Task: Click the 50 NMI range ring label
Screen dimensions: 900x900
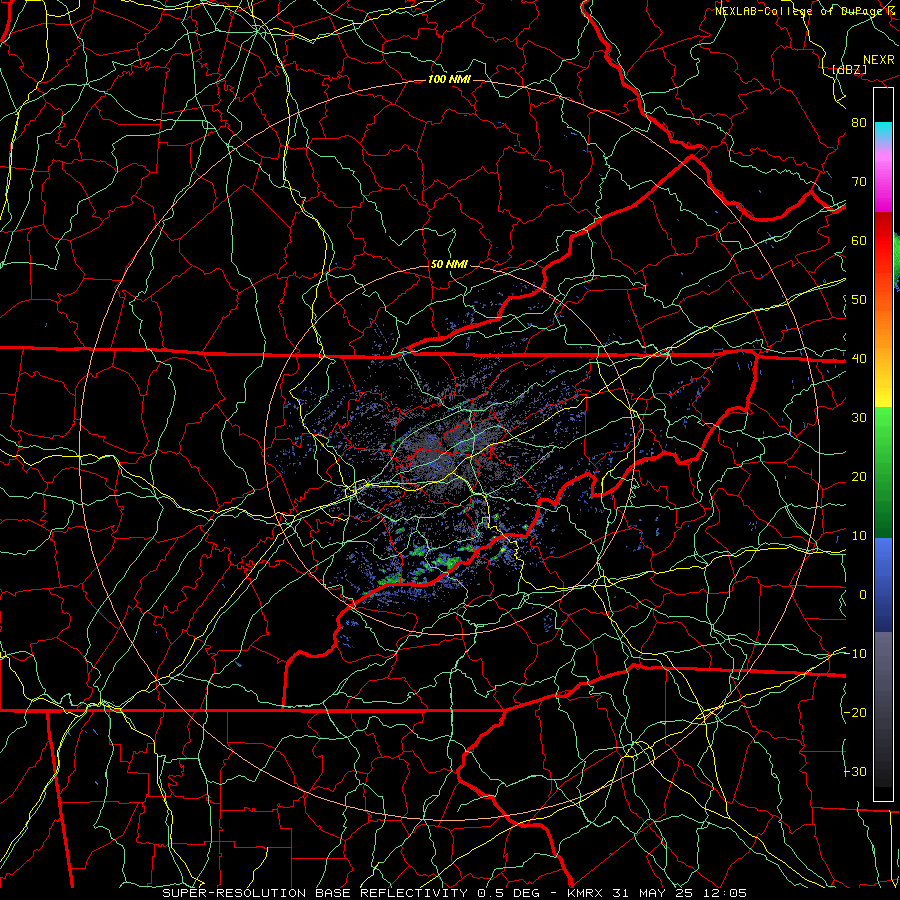Action: coord(449,265)
